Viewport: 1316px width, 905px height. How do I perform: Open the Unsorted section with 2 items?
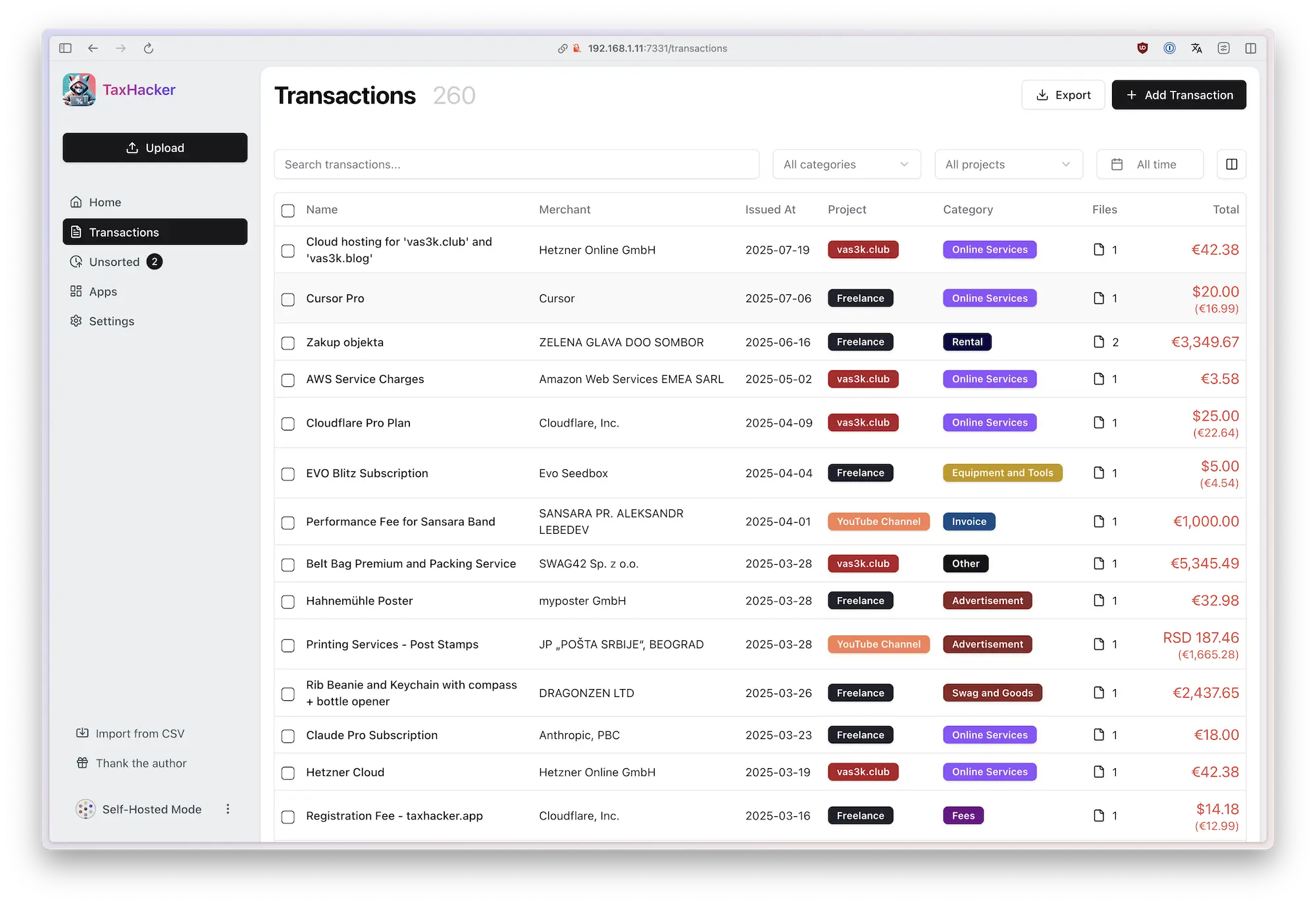click(x=114, y=261)
